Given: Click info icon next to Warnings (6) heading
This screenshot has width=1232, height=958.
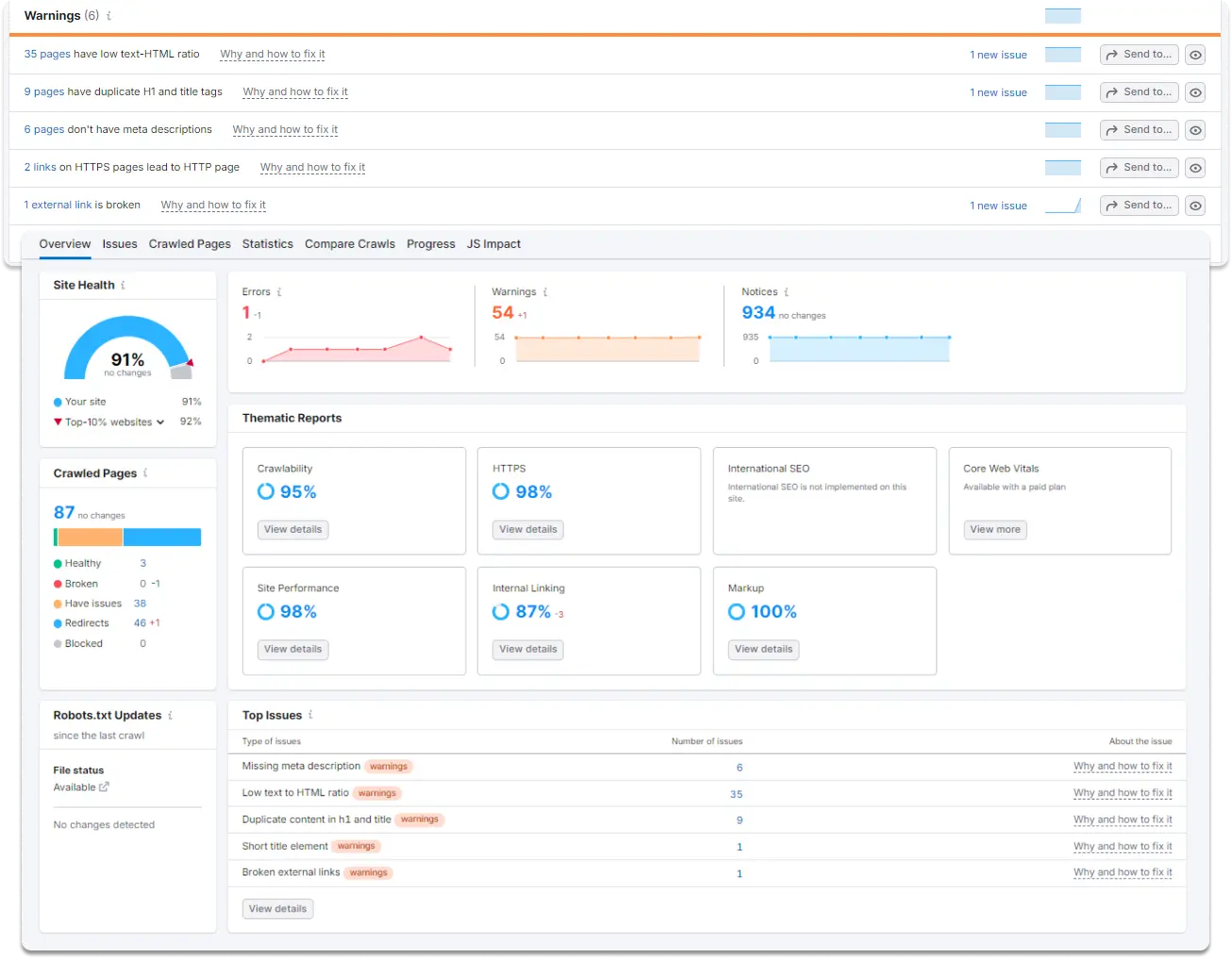Looking at the screenshot, I should click(x=108, y=16).
